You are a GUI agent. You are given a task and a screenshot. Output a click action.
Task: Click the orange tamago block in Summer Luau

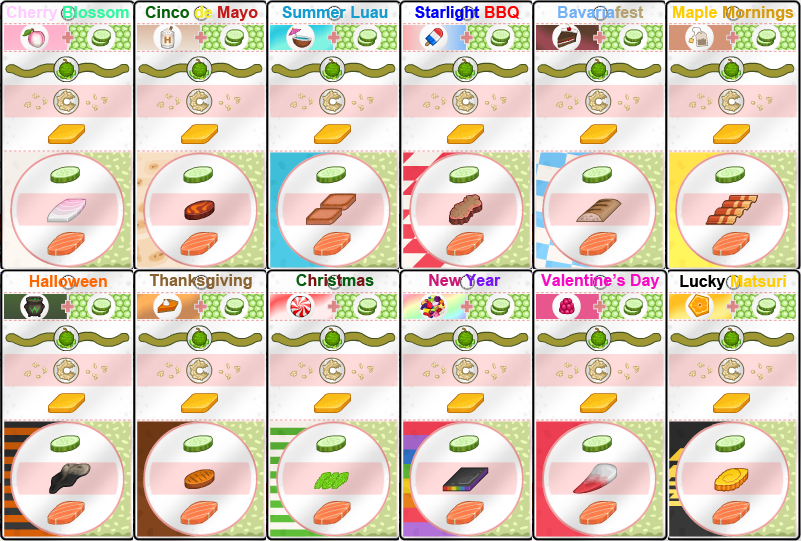[x=333, y=134]
